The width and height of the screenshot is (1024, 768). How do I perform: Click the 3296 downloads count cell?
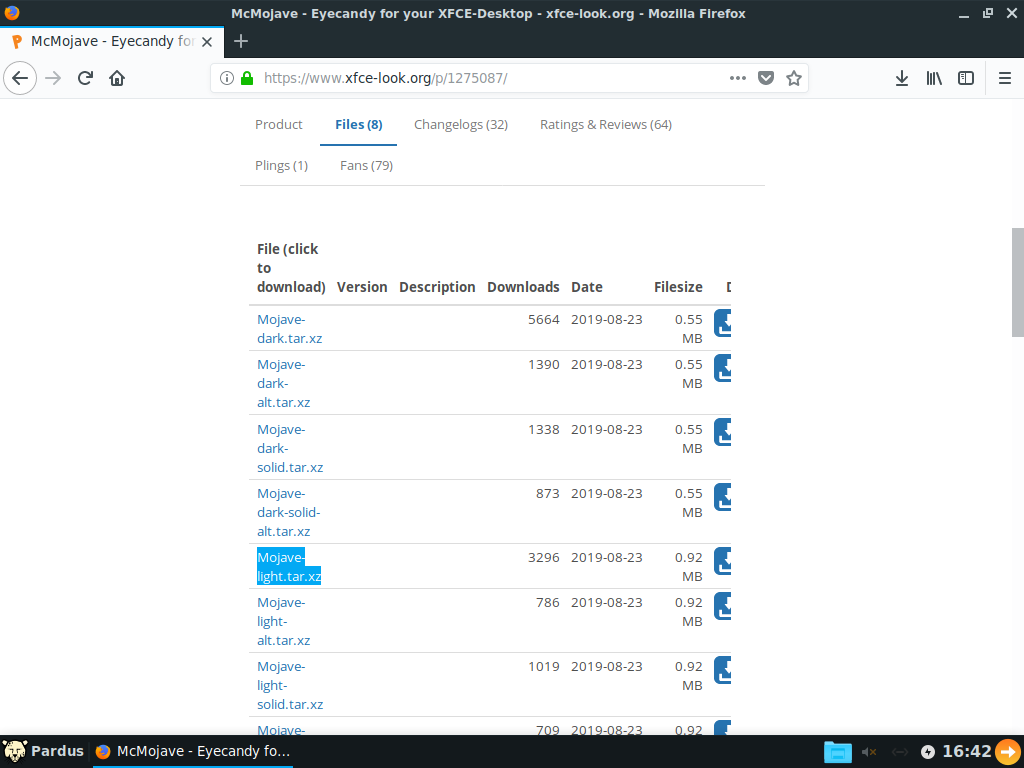pos(543,558)
